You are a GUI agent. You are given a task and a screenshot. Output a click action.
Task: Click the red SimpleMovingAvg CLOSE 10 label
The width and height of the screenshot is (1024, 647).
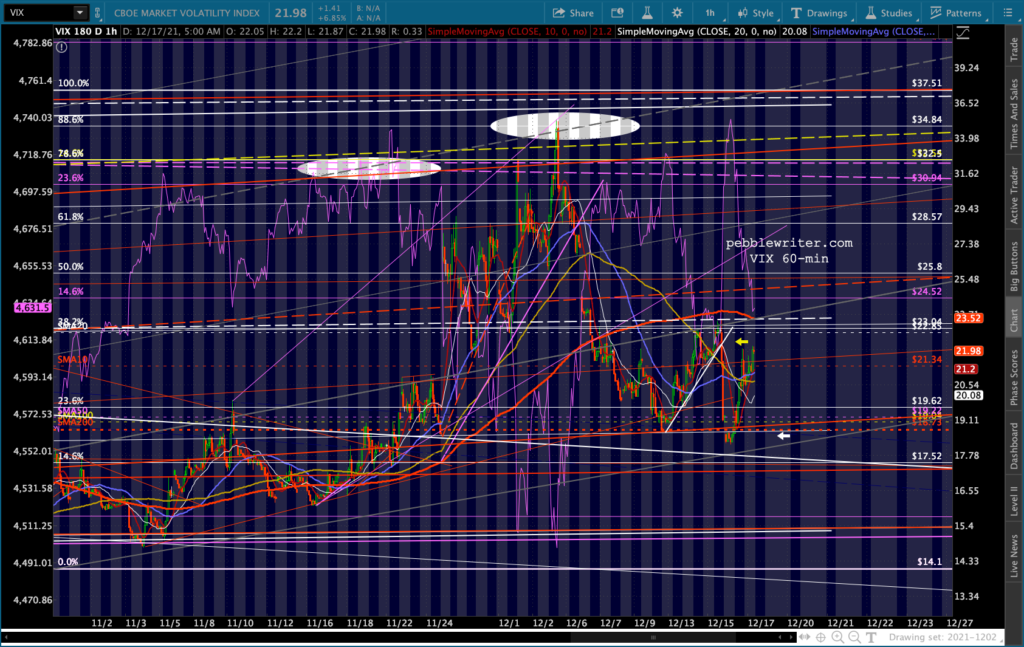(507, 31)
